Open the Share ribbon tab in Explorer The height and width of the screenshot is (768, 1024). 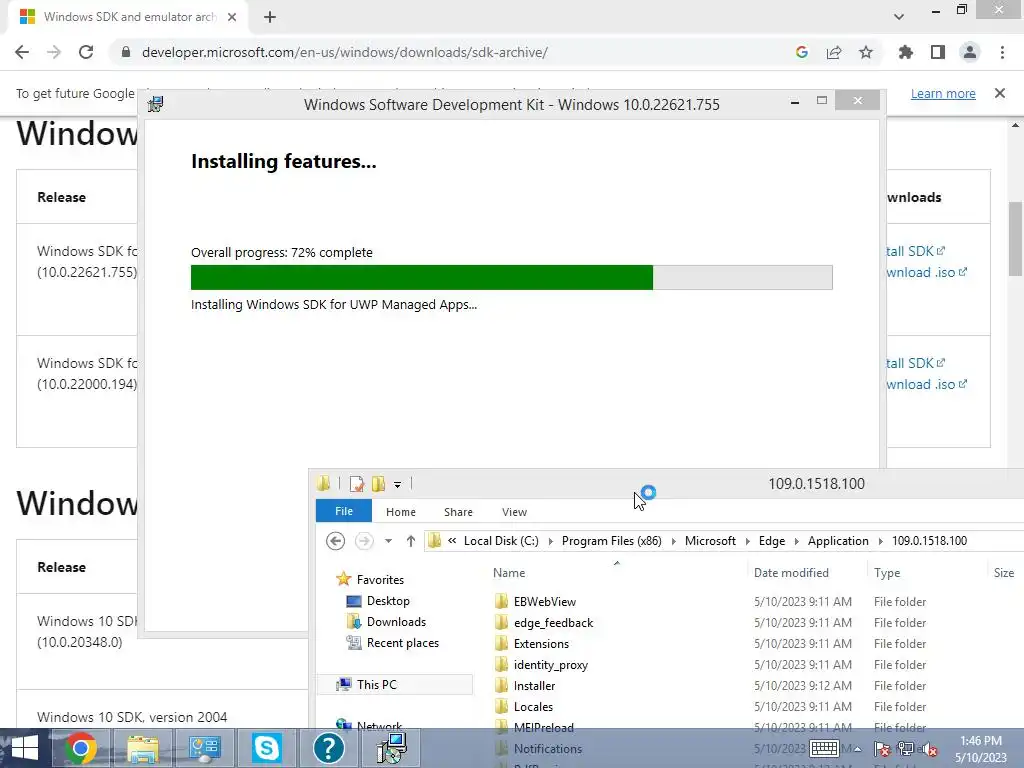tap(458, 512)
